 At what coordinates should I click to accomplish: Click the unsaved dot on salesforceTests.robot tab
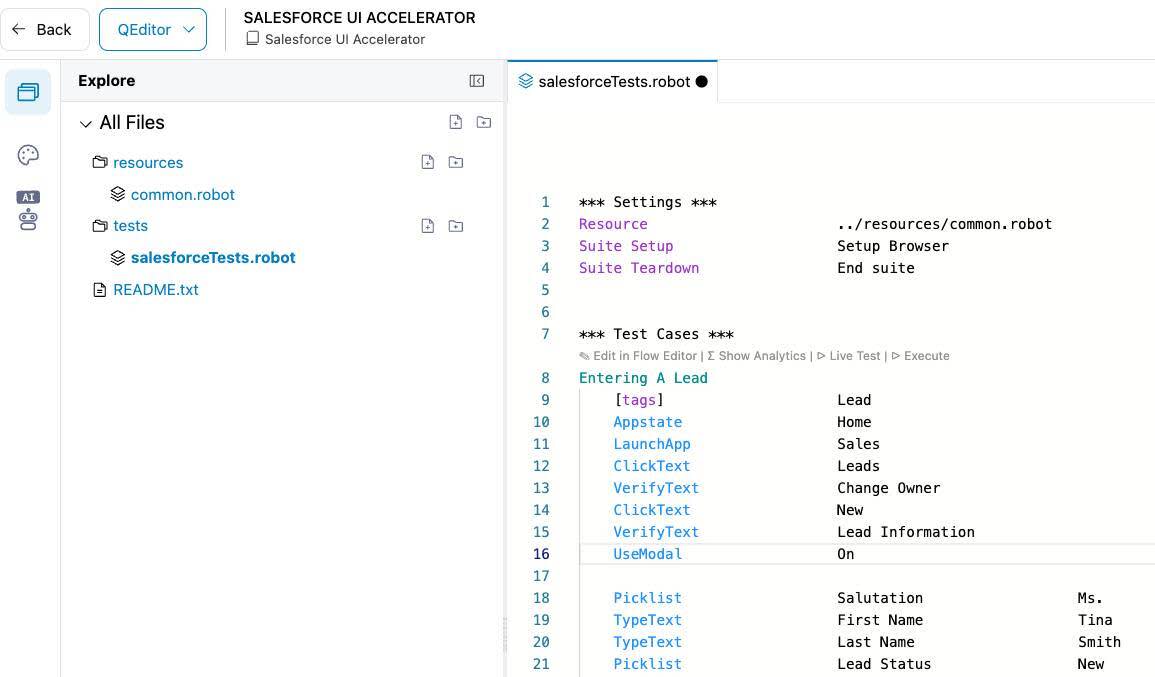coord(702,82)
